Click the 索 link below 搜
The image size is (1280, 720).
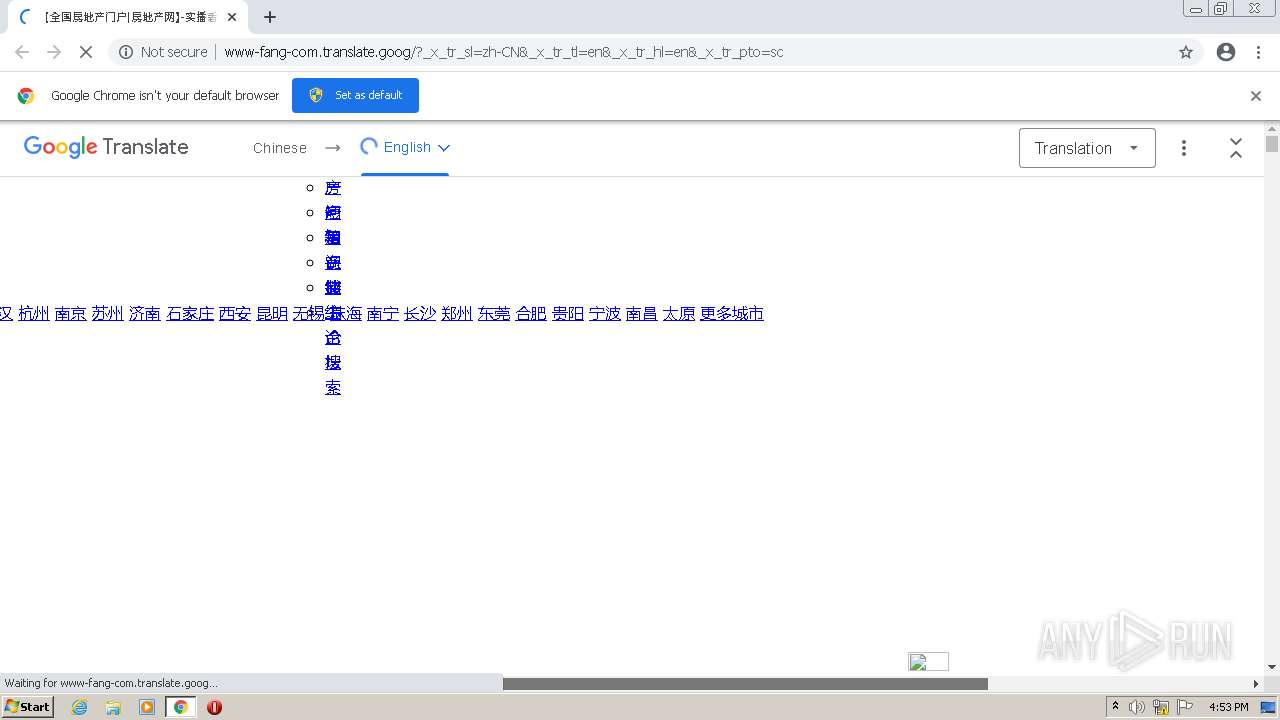[333, 388]
